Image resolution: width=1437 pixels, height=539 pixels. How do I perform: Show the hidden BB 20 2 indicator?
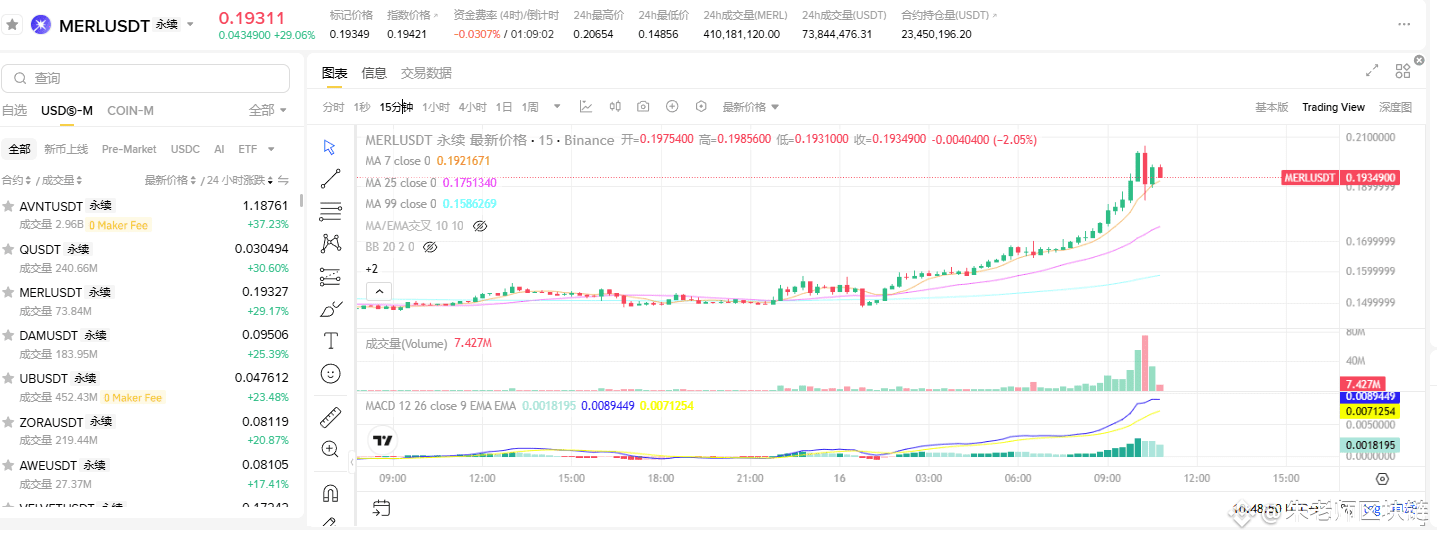coord(431,246)
